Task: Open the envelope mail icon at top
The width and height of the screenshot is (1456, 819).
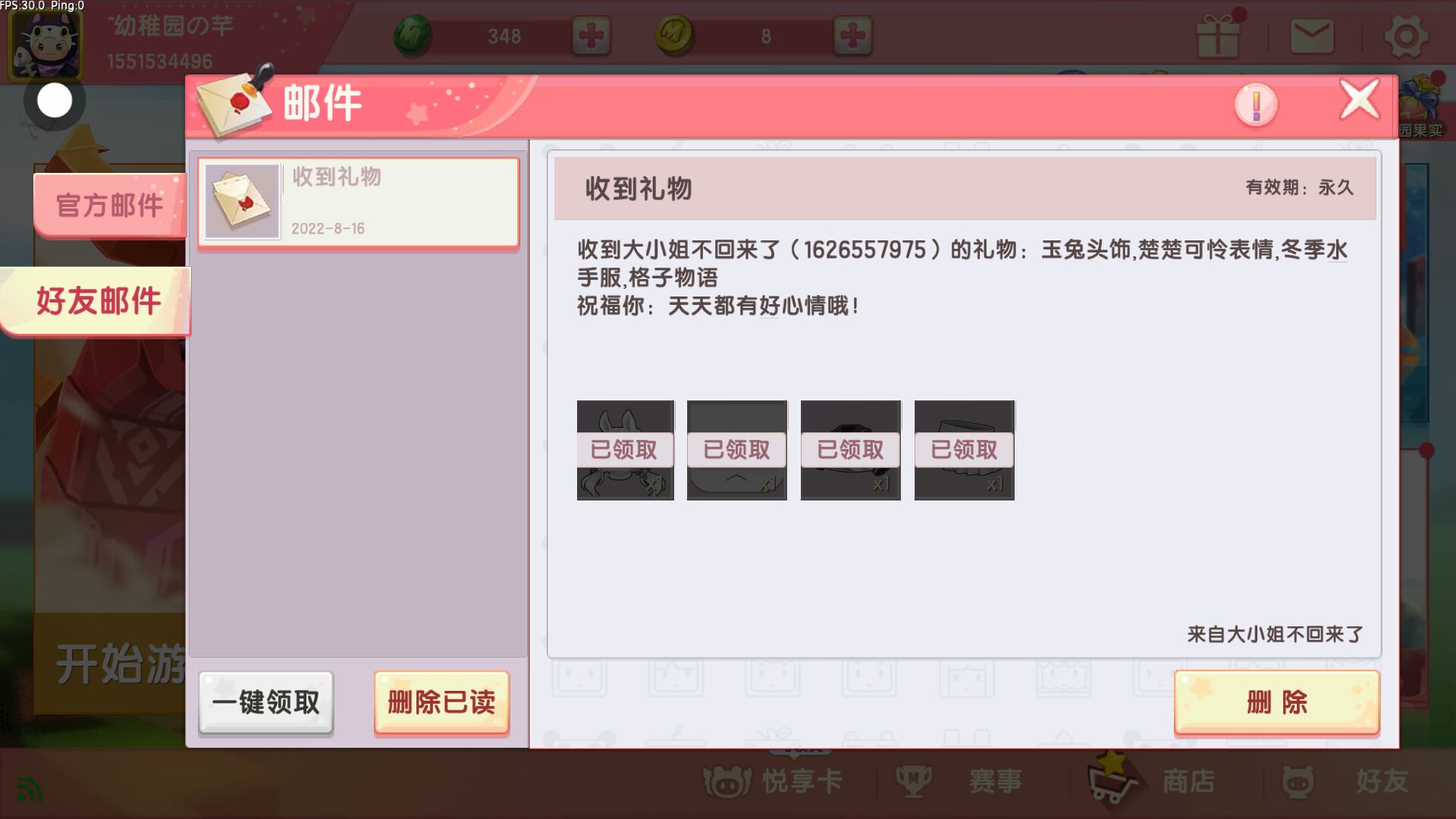Action: 1312,36
